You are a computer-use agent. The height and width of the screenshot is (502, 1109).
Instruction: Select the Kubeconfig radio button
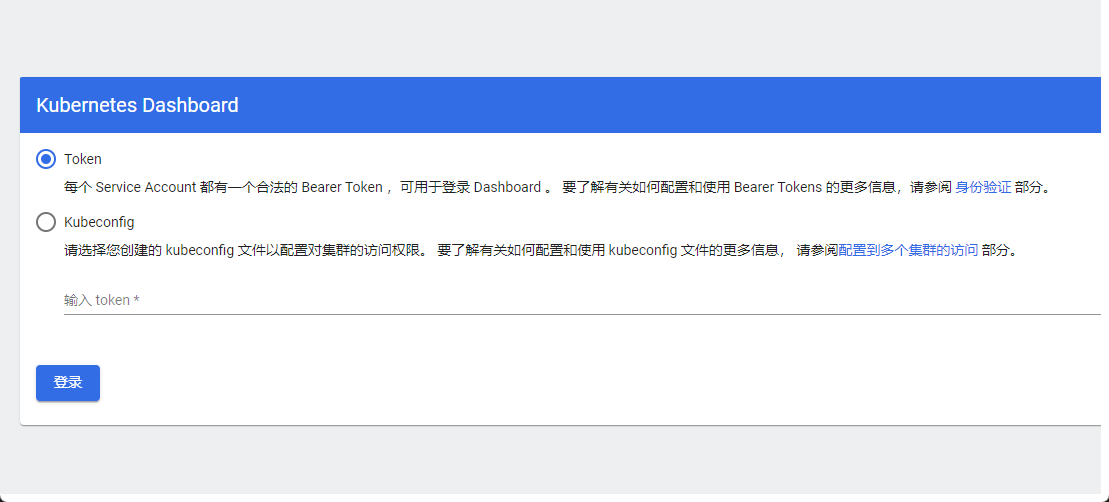(46, 222)
